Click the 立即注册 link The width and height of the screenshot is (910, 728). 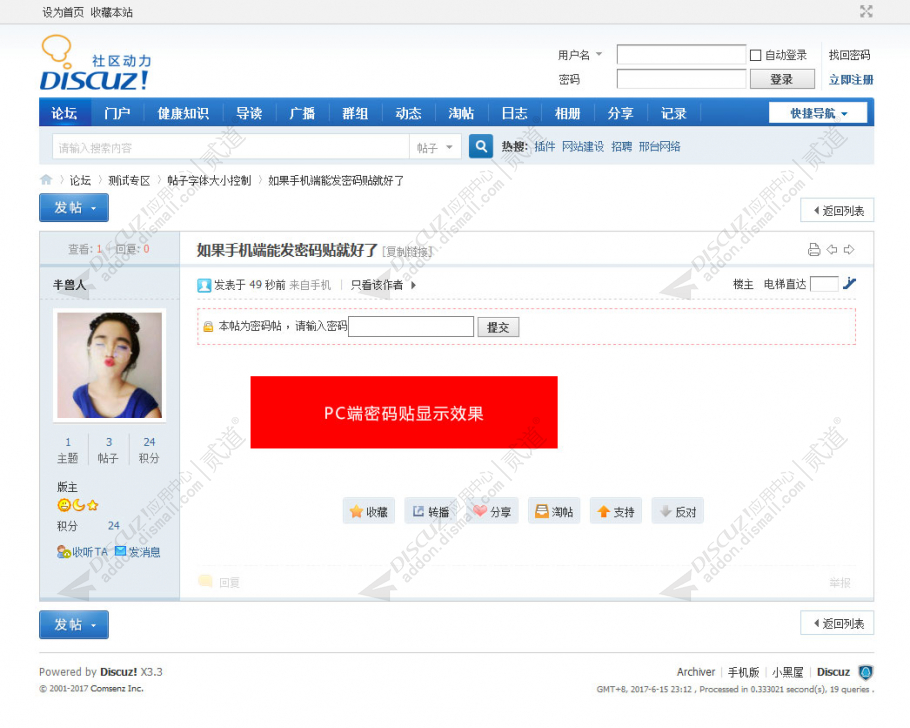851,80
